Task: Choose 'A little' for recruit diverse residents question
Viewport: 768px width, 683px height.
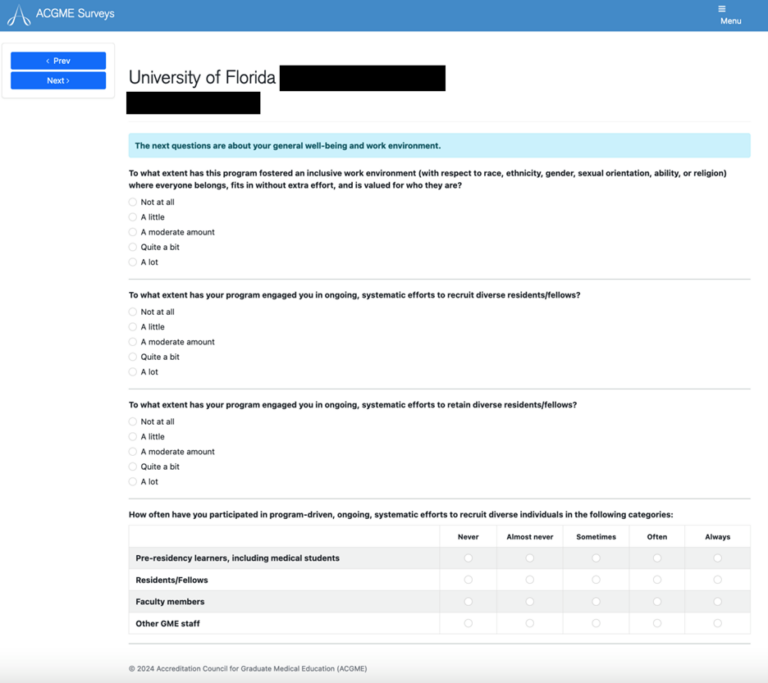Action: [x=133, y=327]
